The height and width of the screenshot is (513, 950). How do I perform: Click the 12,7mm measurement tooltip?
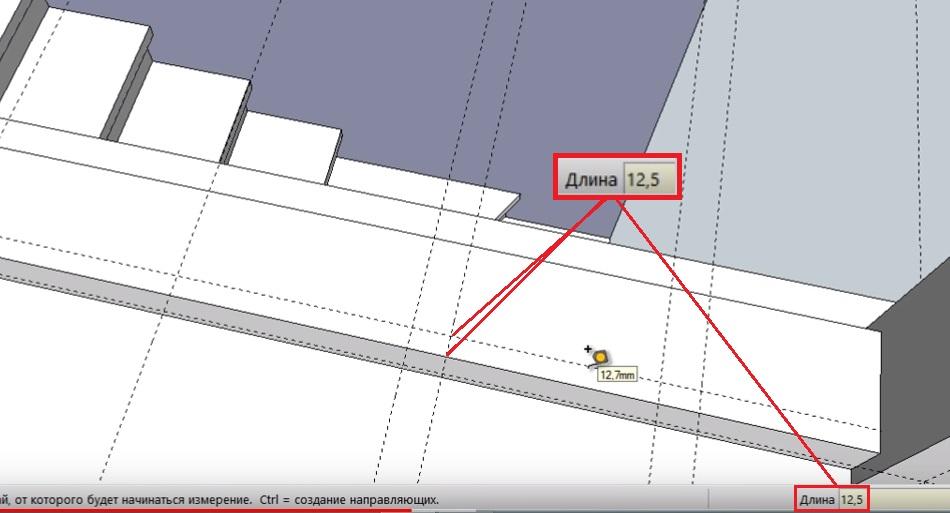pyautogui.click(x=616, y=376)
